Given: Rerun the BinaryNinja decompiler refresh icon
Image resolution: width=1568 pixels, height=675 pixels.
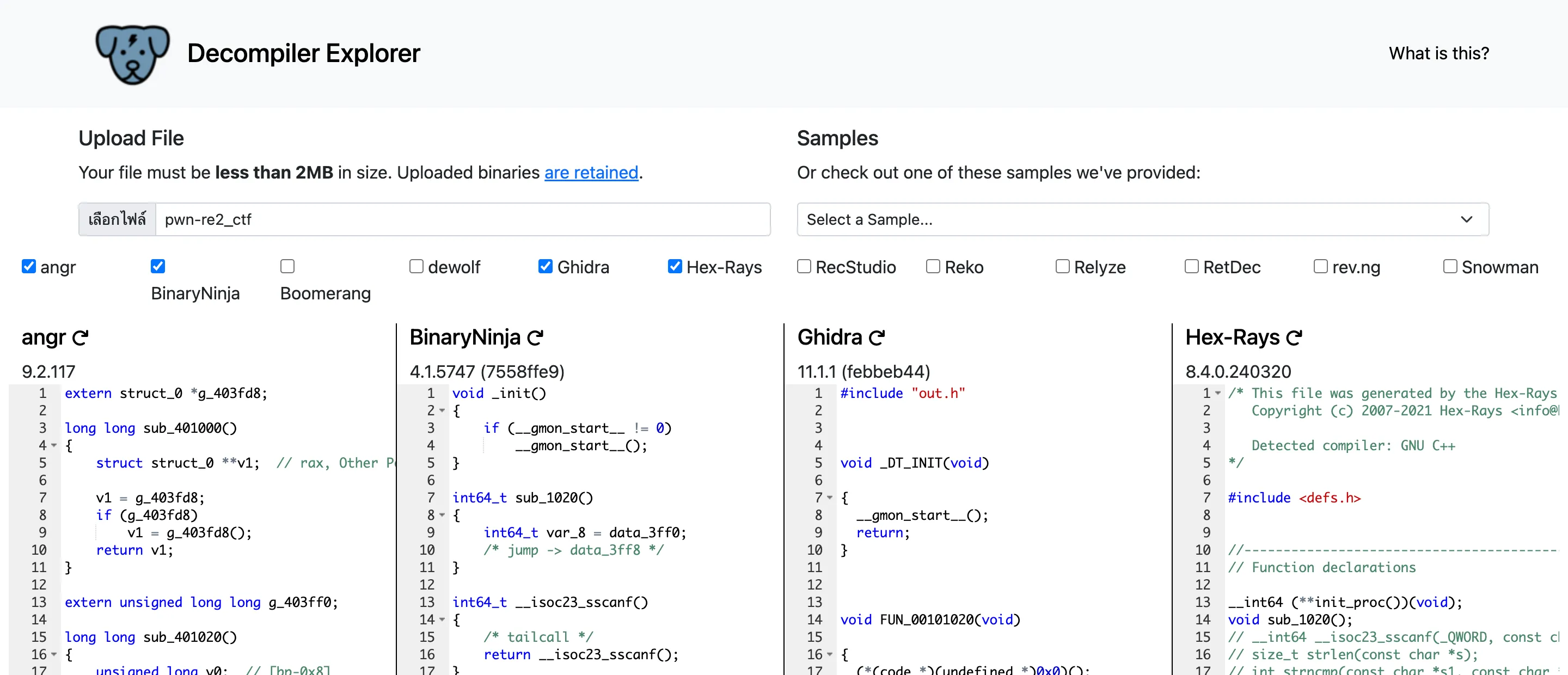Looking at the screenshot, I should point(535,337).
